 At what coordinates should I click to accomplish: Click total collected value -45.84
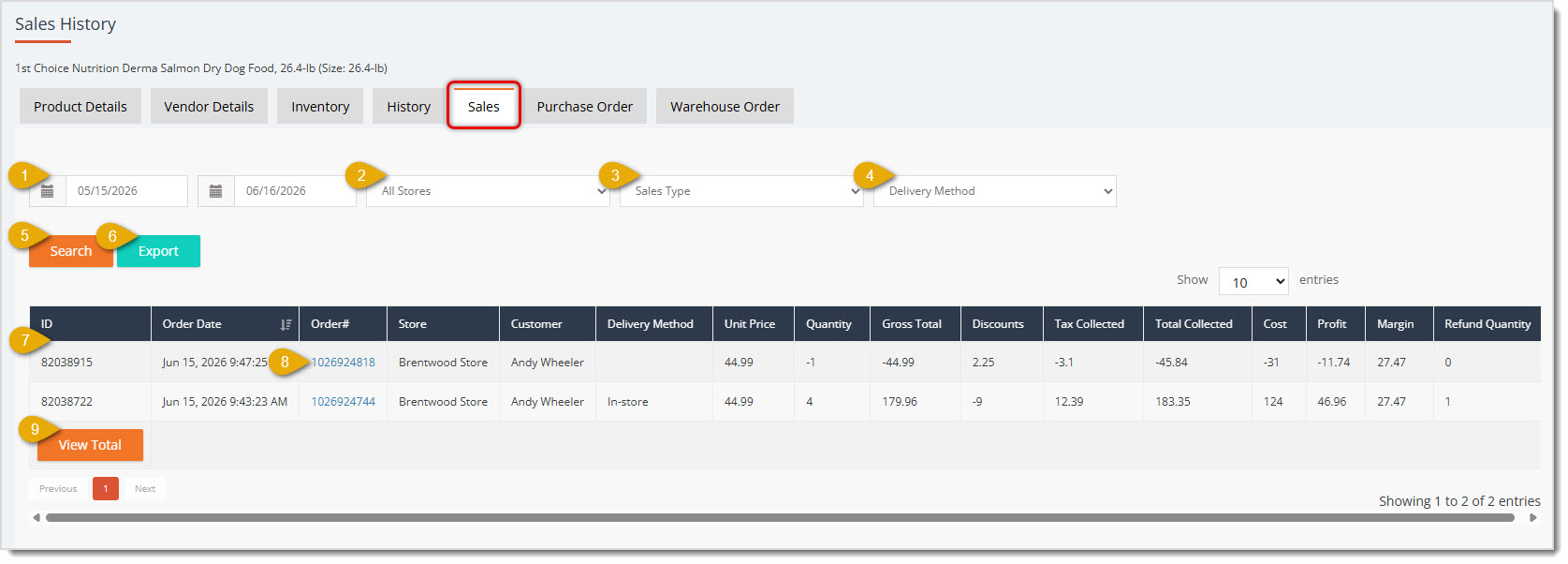point(1172,363)
